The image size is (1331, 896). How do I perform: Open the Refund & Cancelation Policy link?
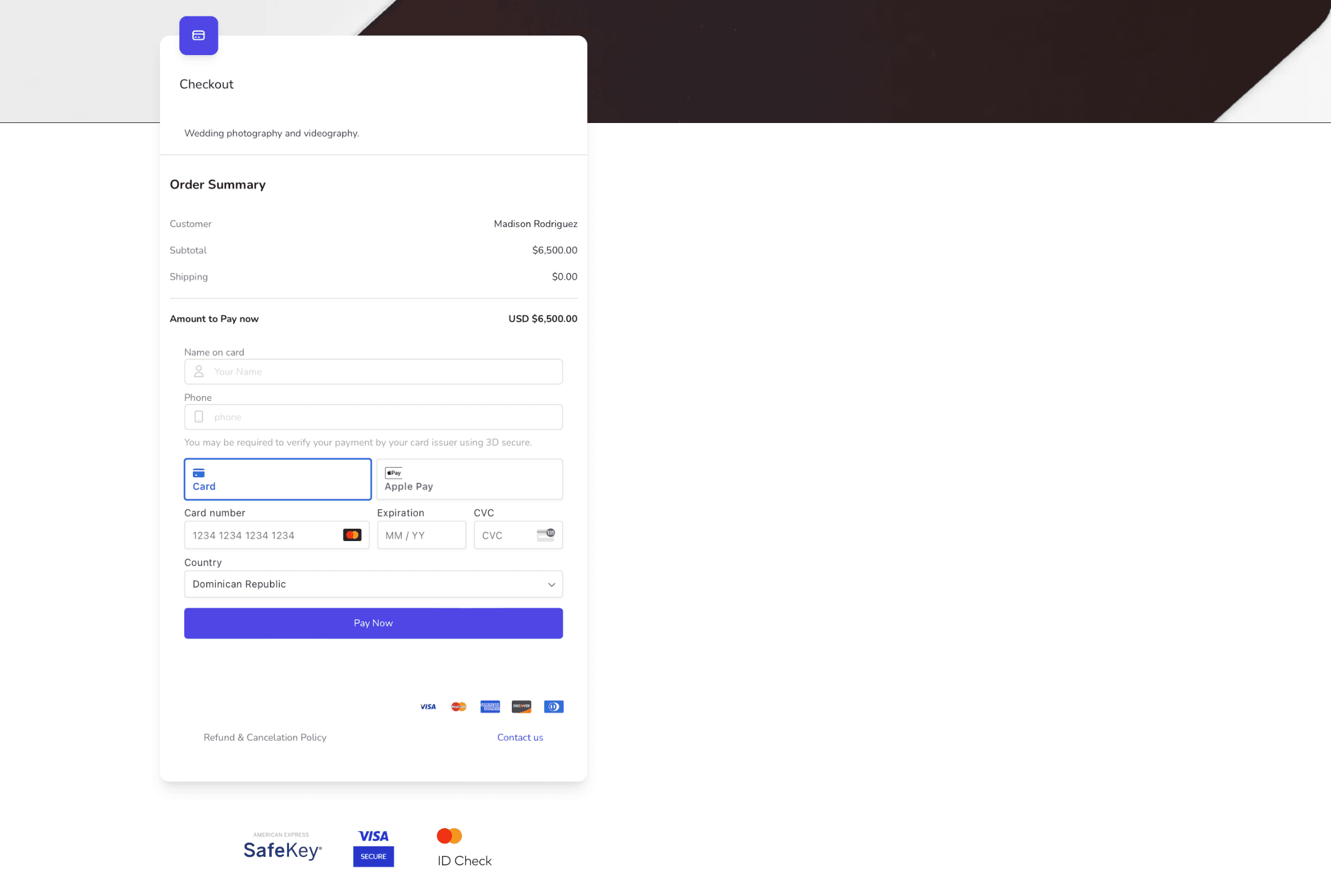point(264,737)
